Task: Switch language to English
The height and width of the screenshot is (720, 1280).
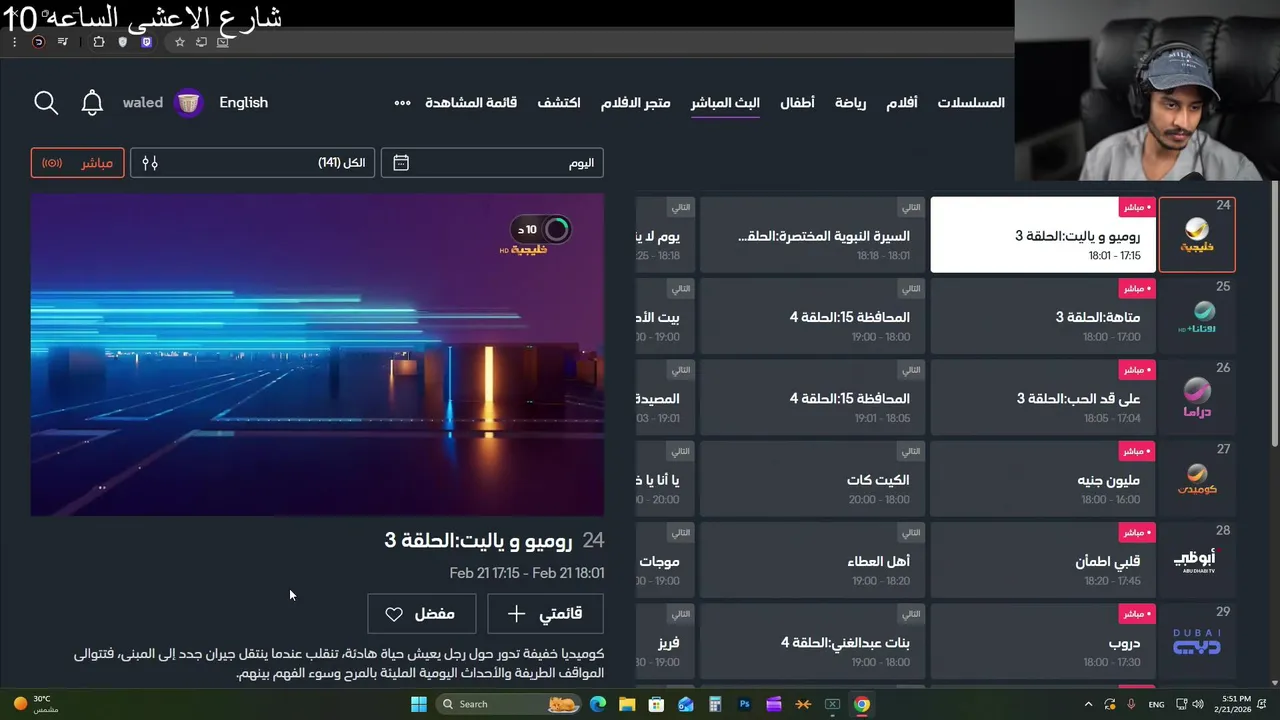Action: tap(244, 102)
